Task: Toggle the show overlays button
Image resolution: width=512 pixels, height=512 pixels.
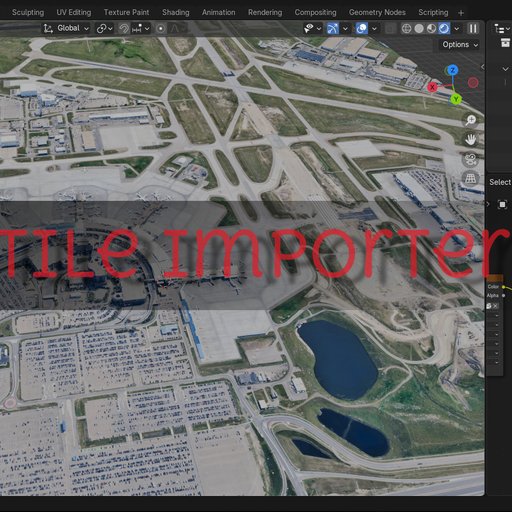Action: pyautogui.click(x=361, y=29)
